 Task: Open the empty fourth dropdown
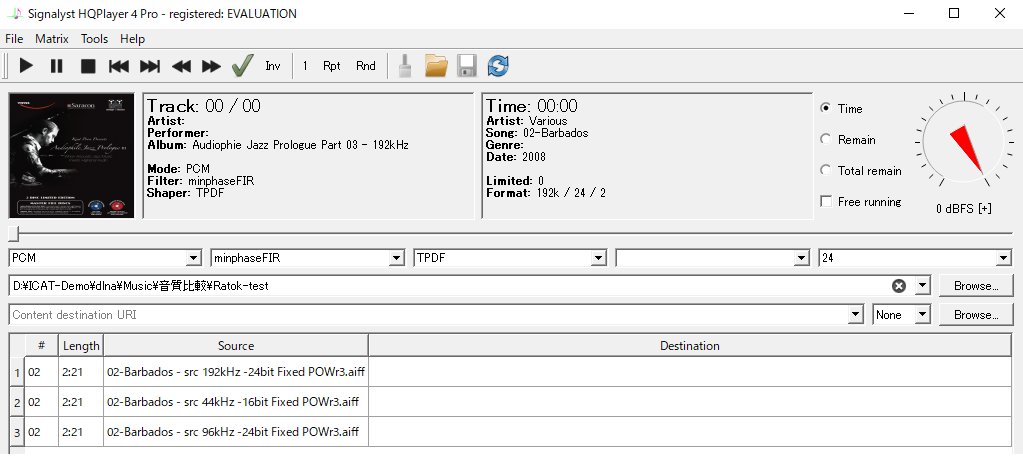(x=712, y=258)
